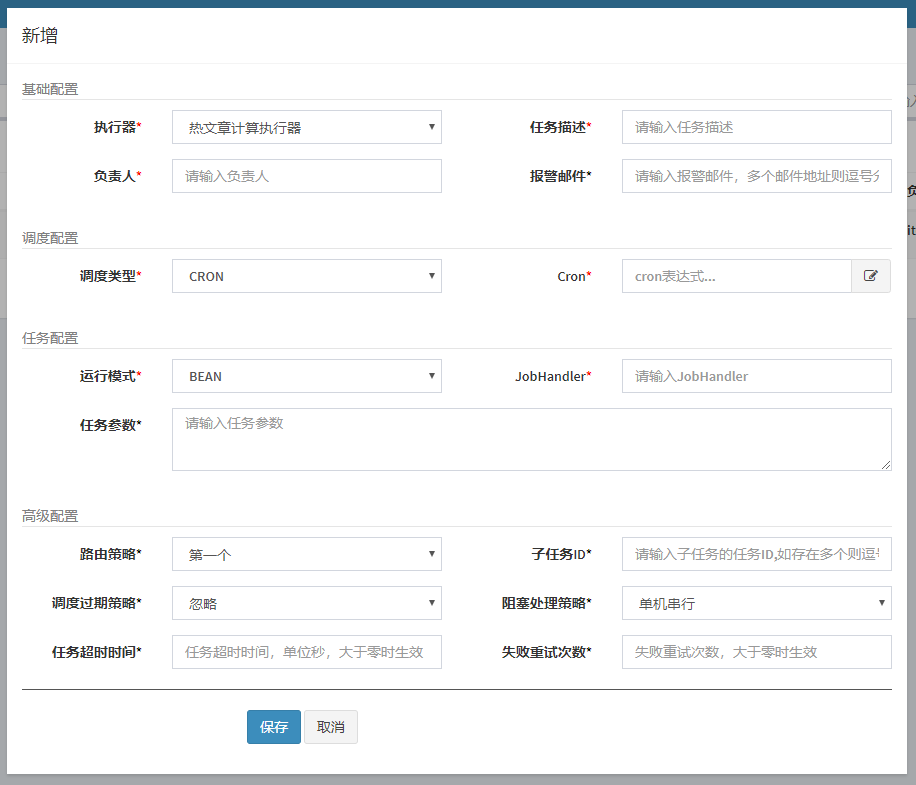Open the 阻塞处理策略 dropdown
This screenshot has height=785, width=916.
(755, 603)
